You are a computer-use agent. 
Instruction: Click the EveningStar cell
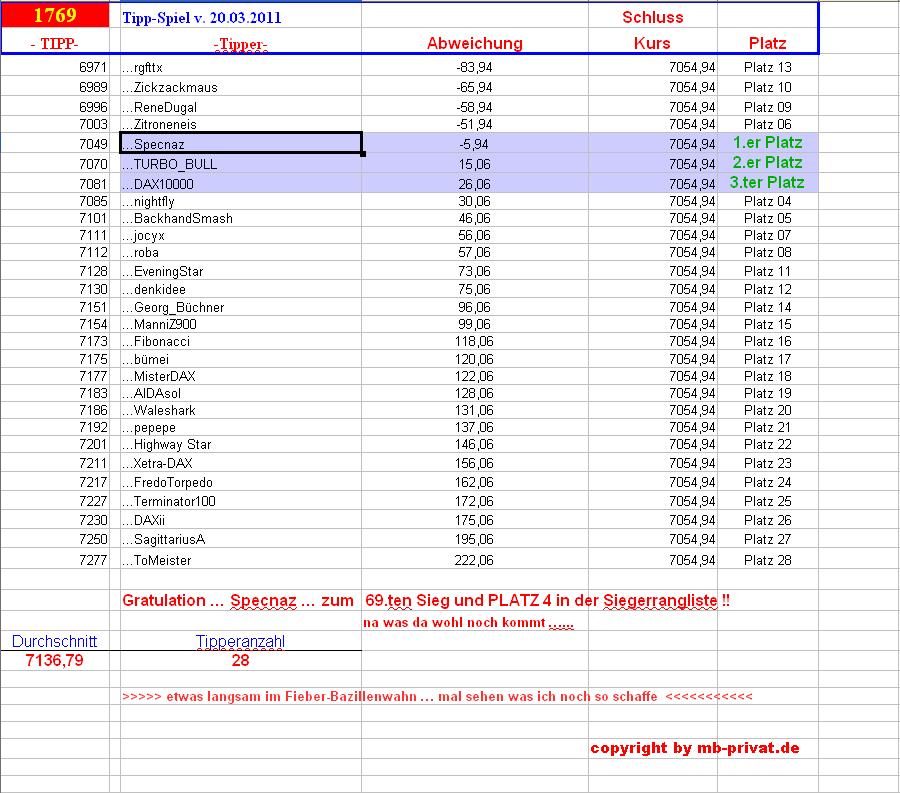(240, 271)
